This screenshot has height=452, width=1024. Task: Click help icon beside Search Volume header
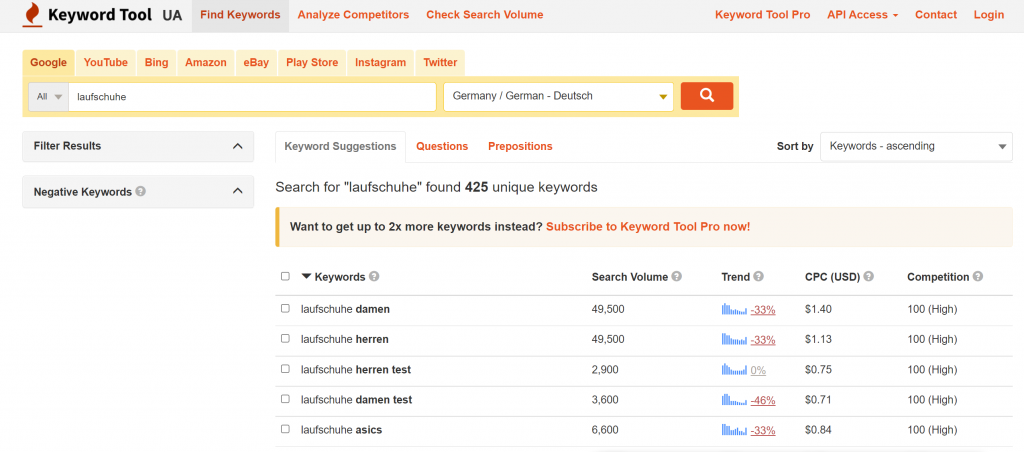point(677,277)
